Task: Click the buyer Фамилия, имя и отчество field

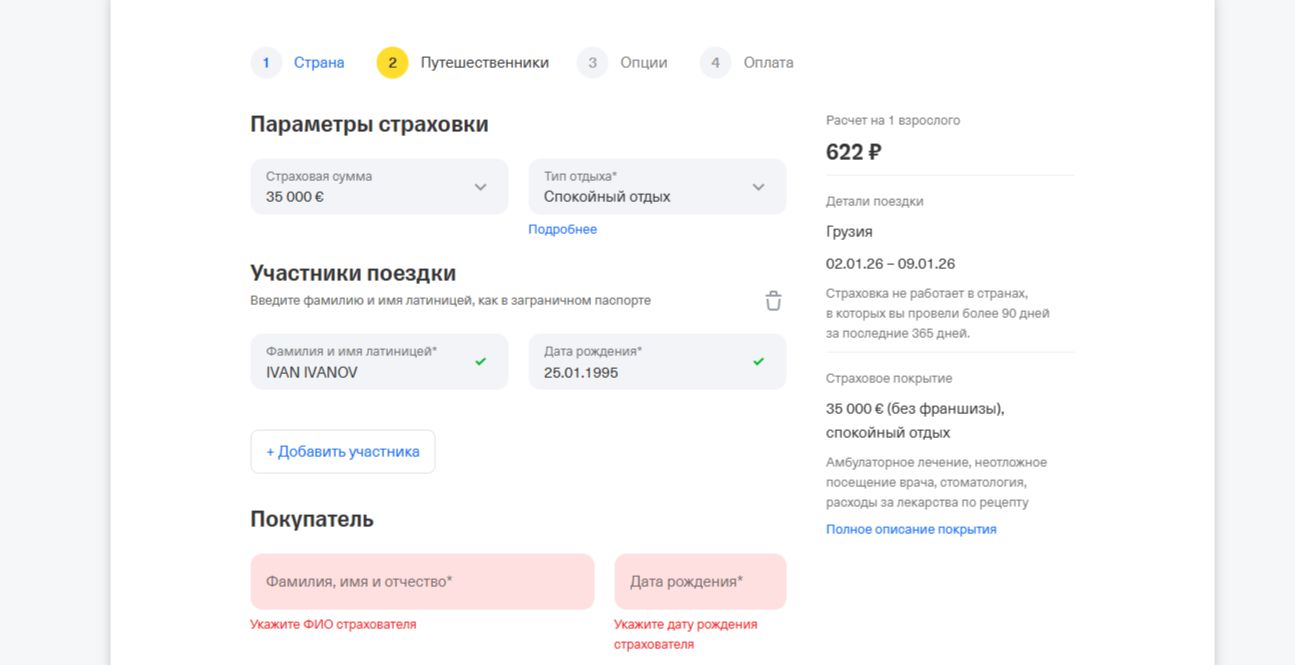Action: (422, 582)
